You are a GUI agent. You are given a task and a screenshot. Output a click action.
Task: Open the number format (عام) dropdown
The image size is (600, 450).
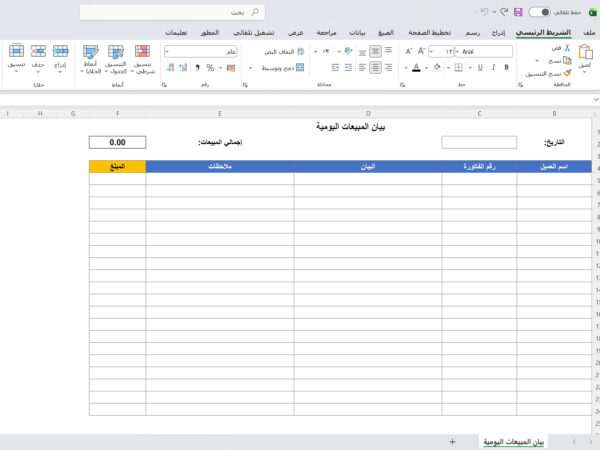pos(165,51)
